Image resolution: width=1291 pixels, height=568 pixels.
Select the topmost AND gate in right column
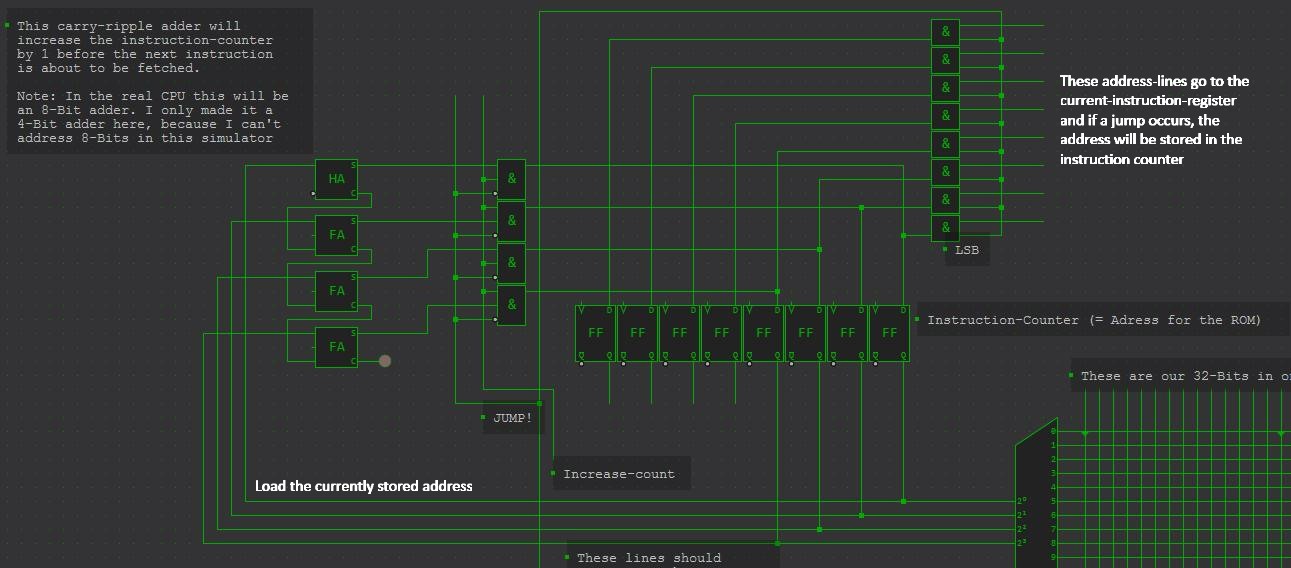pyautogui.click(x=945, y=32)
